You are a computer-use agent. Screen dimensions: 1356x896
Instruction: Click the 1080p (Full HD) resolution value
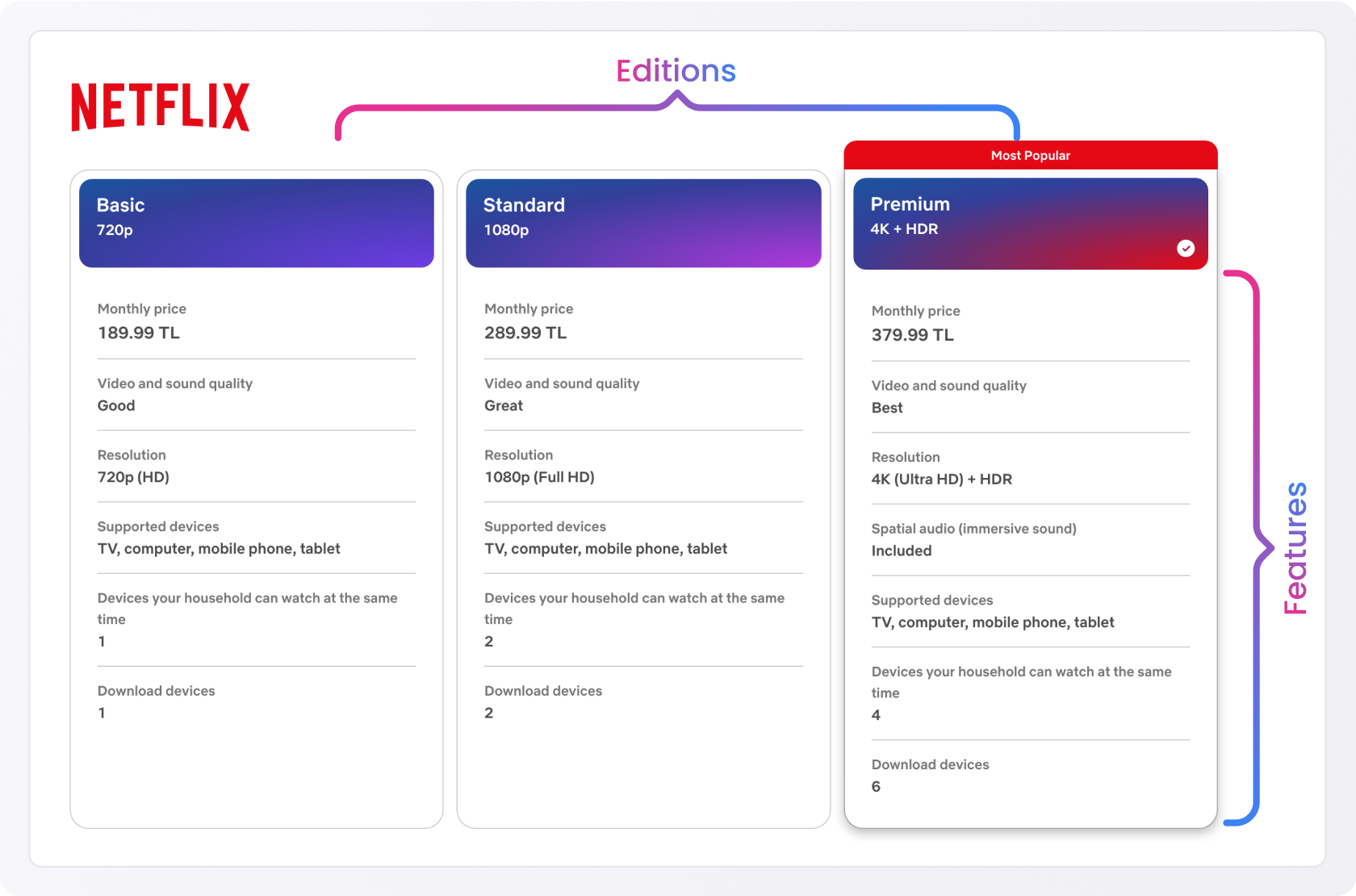pos(539,477)
